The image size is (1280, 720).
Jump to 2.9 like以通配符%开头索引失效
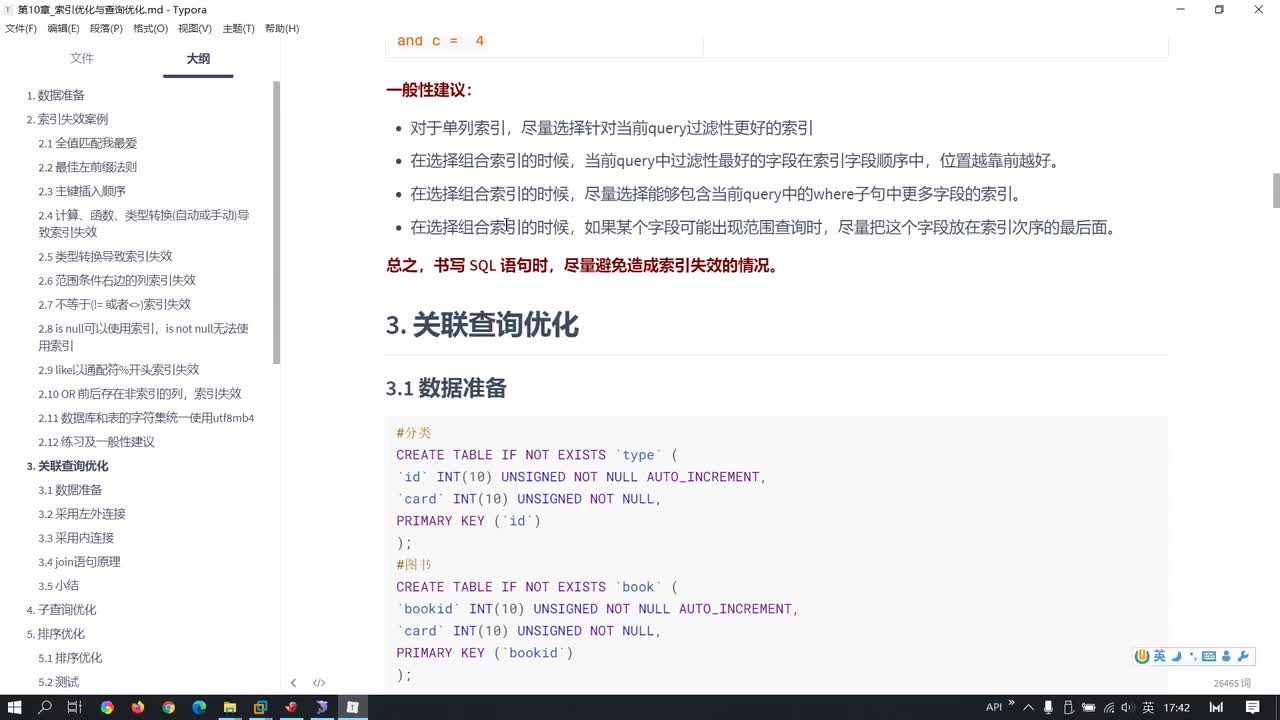coord(119,369)
